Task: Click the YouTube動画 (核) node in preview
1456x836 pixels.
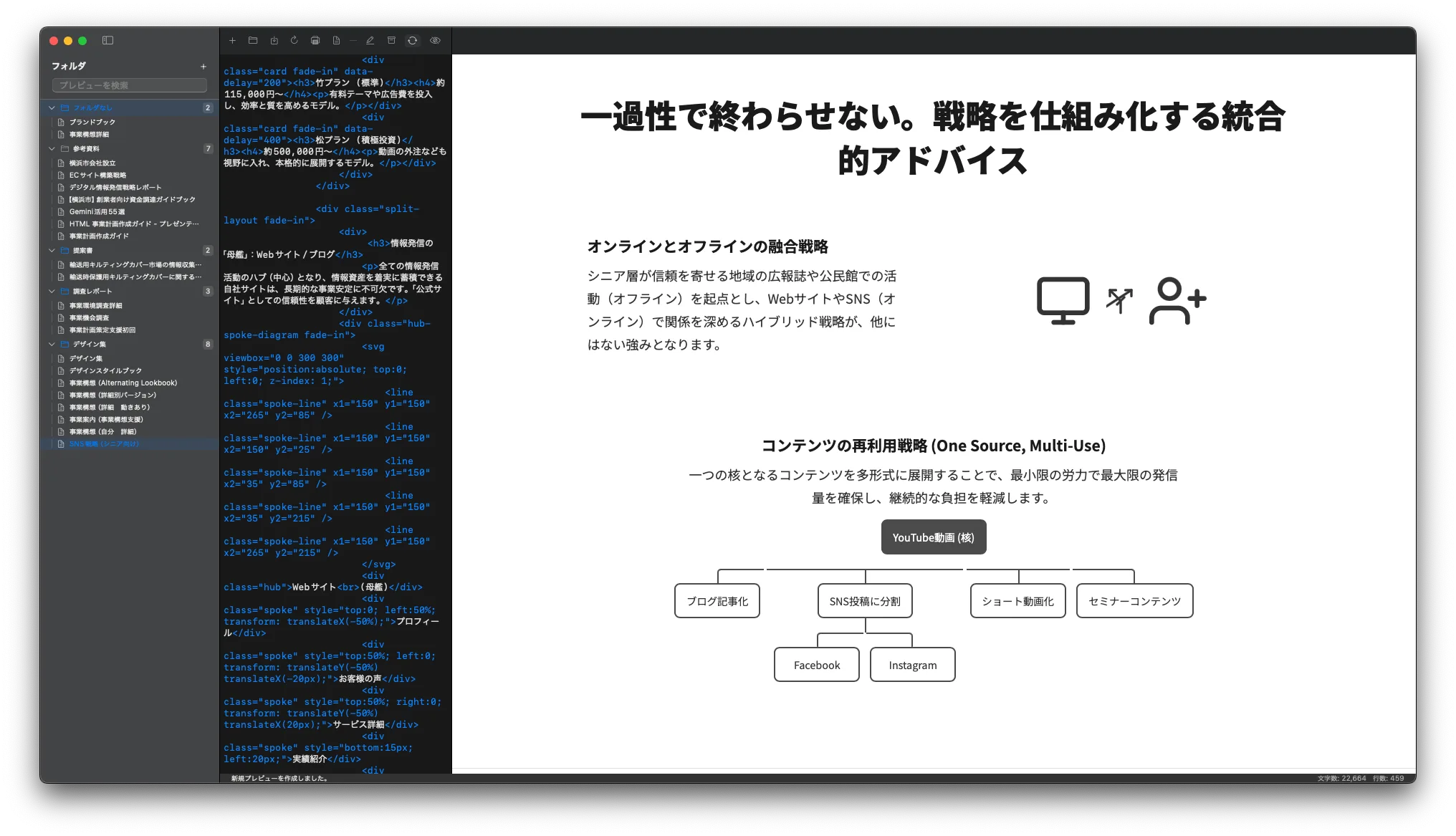Action: point(934,537)
